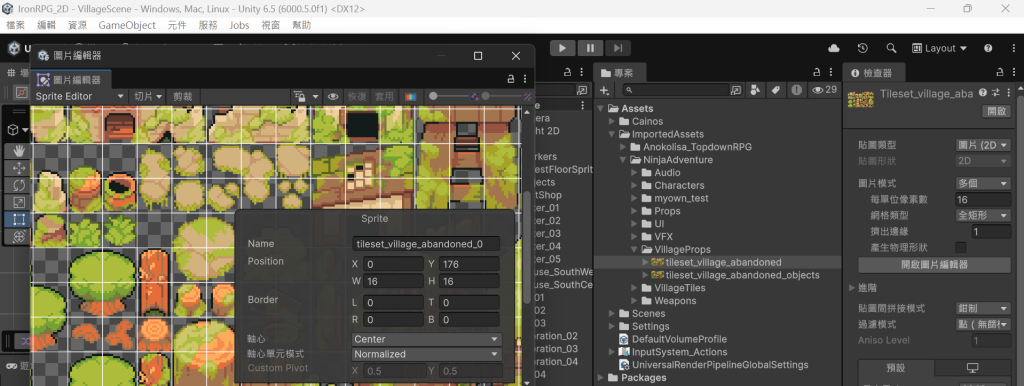Toggle the Project panel lock icon
1024x386 pixels.
[x=816, y=72]
